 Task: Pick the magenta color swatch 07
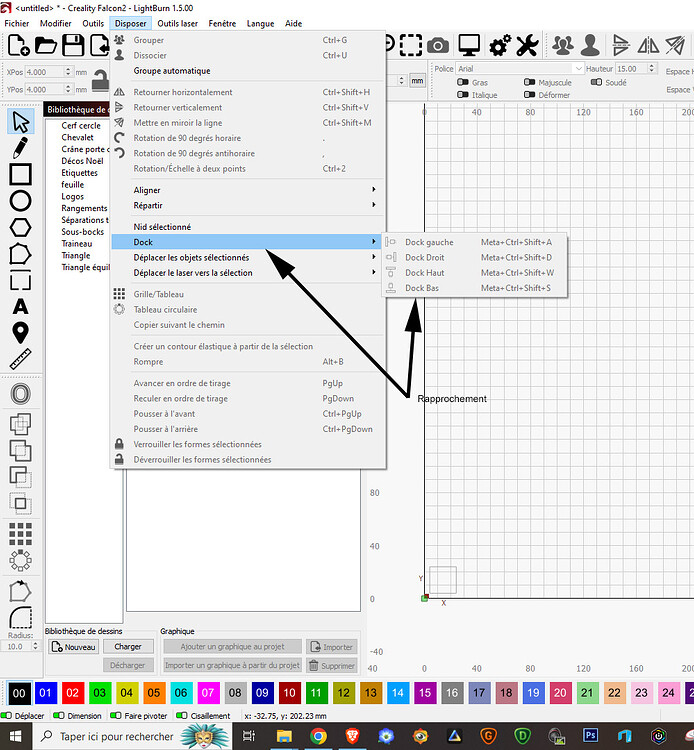(x=208, y=693)
